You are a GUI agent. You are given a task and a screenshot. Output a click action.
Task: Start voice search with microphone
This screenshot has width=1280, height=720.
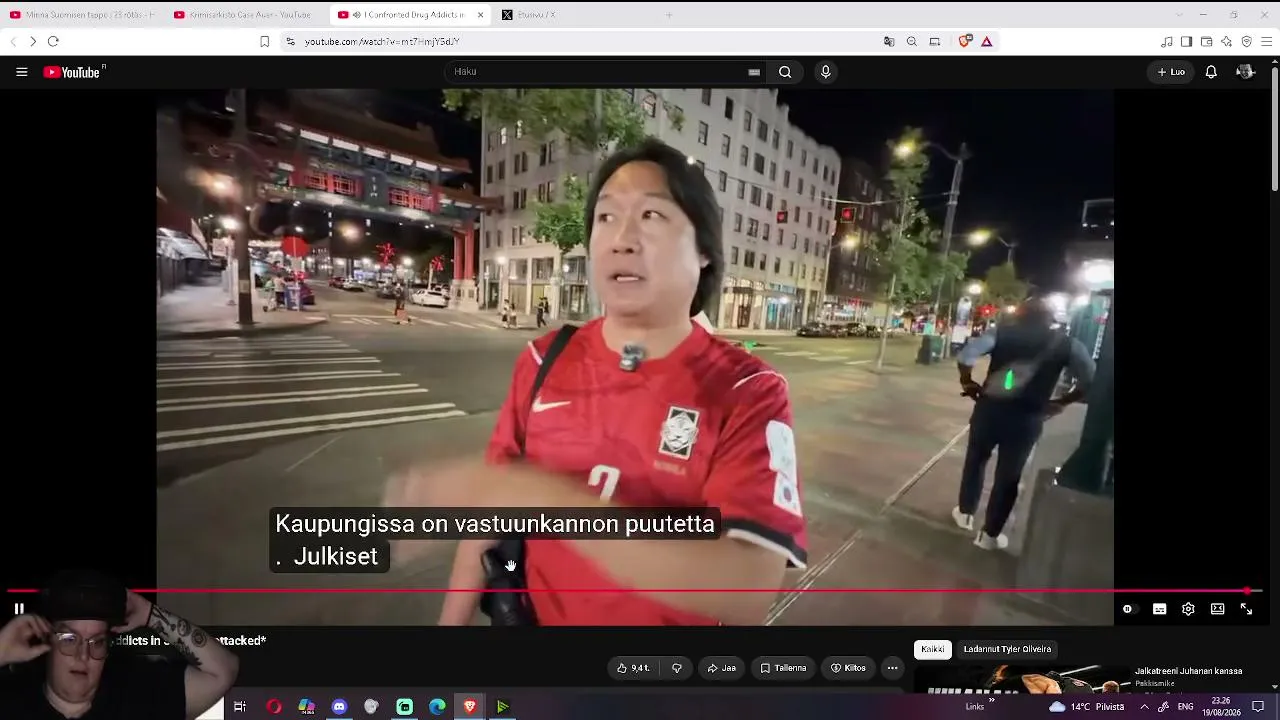pyautogui.click(x=825, y=72)
